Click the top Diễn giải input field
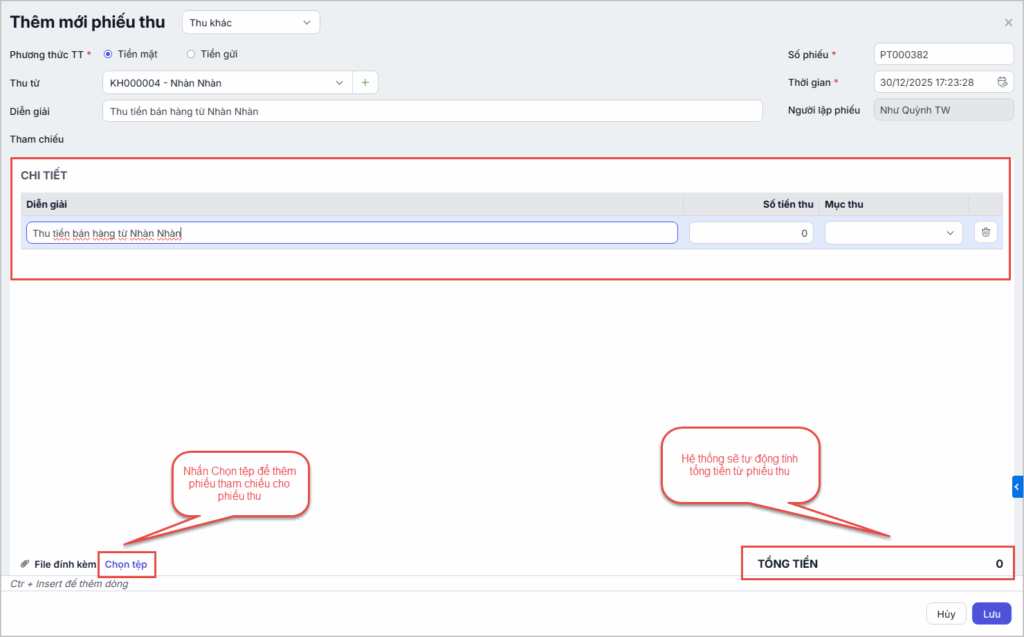Viewport: 1024px width, 637px height. point(432,111)
